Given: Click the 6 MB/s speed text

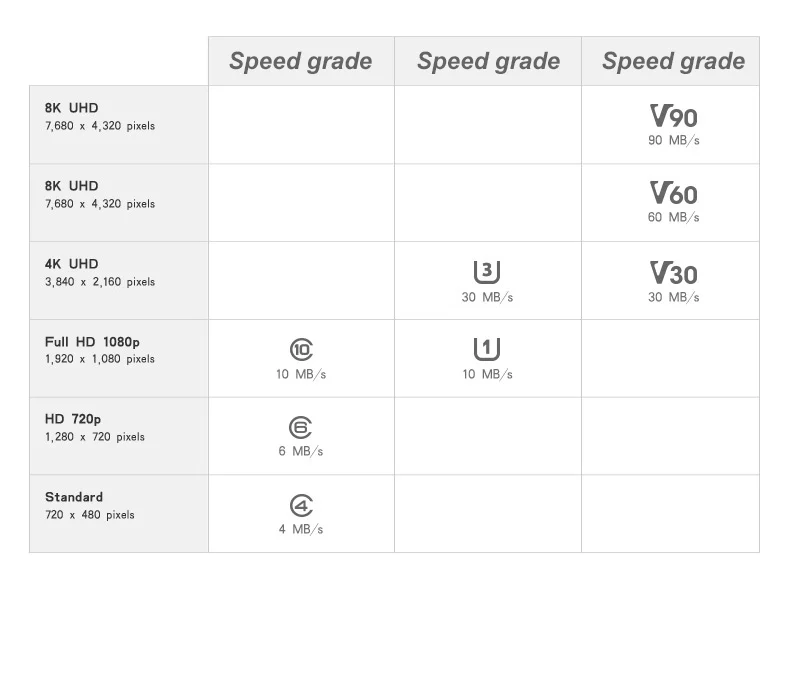Looking at the screenshot, I should coord(301,451).
